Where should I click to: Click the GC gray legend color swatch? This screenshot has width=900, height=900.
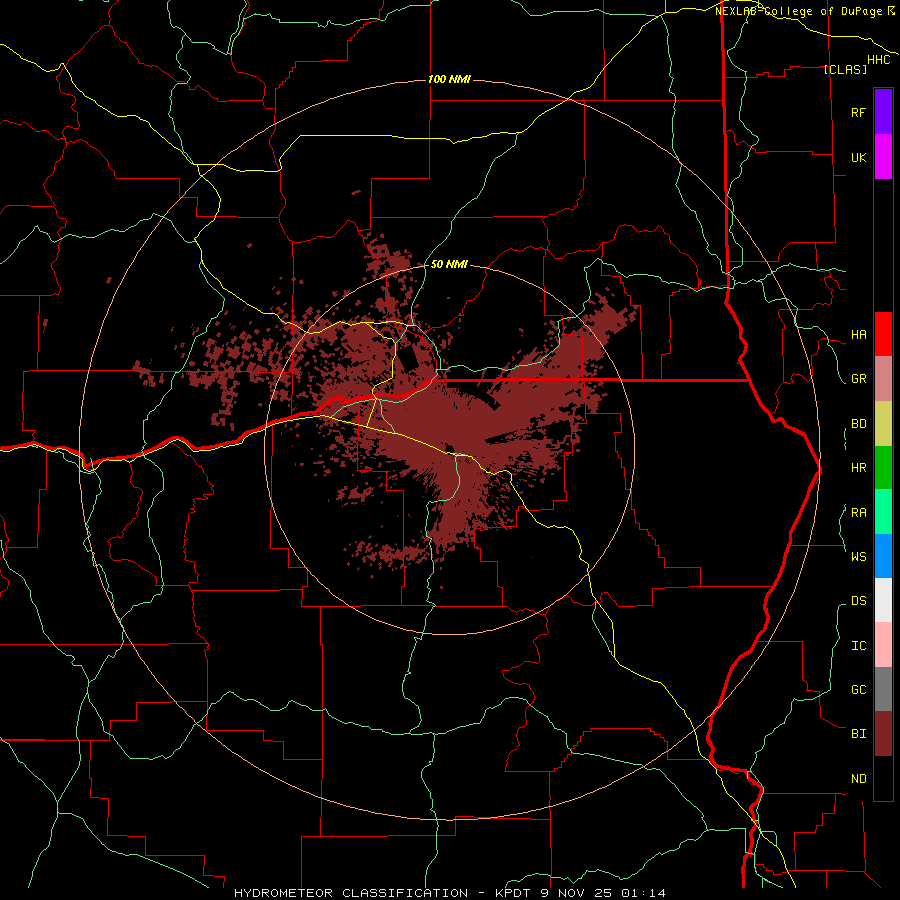pyautogui.click(x=883, y=689)
